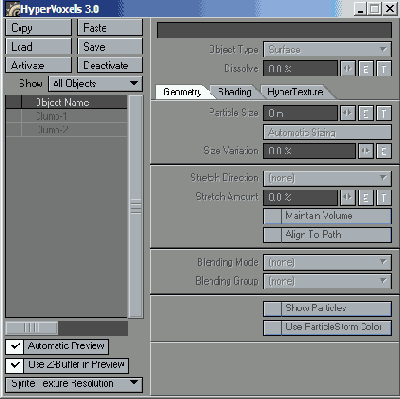Switch to the Geometry tab

pos(183,92)
